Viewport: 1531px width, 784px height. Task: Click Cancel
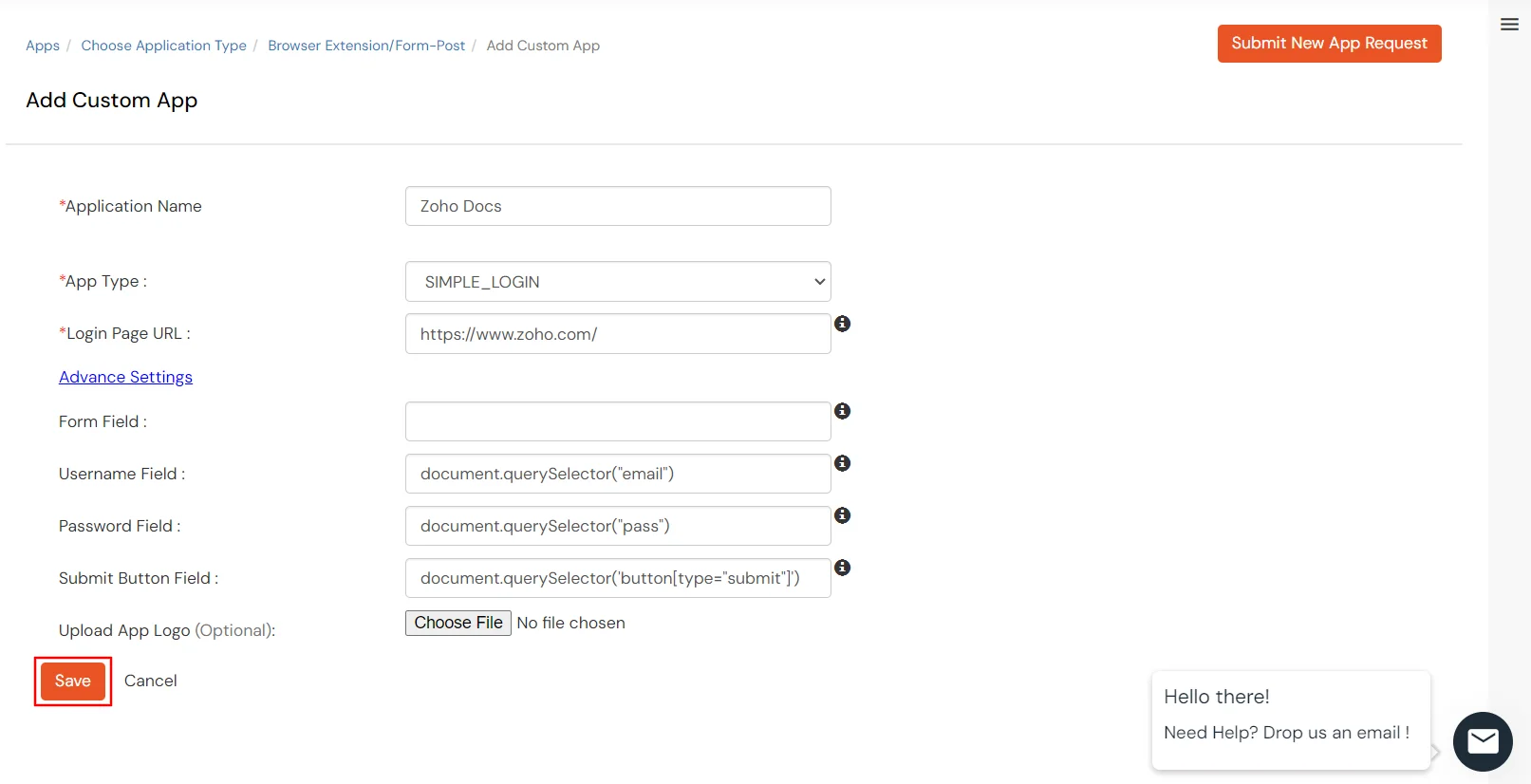tap(151, 681)
